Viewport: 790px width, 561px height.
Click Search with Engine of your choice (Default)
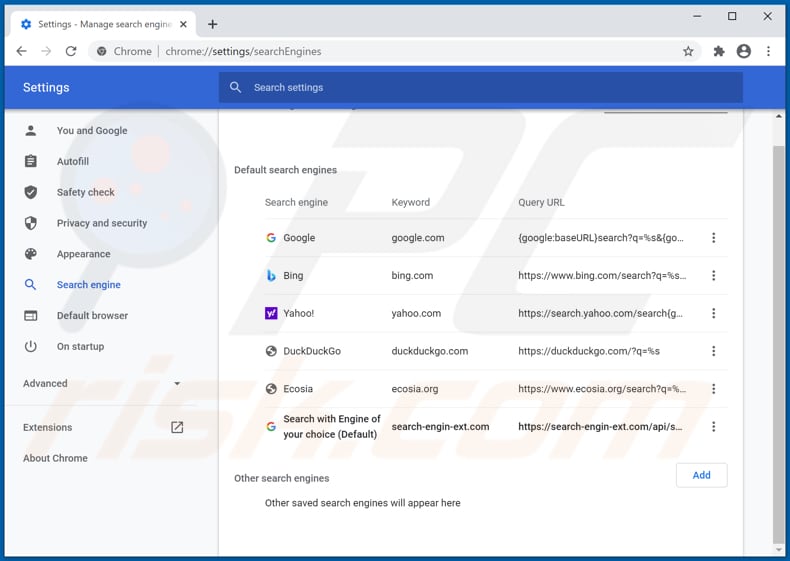pos(332,426)
